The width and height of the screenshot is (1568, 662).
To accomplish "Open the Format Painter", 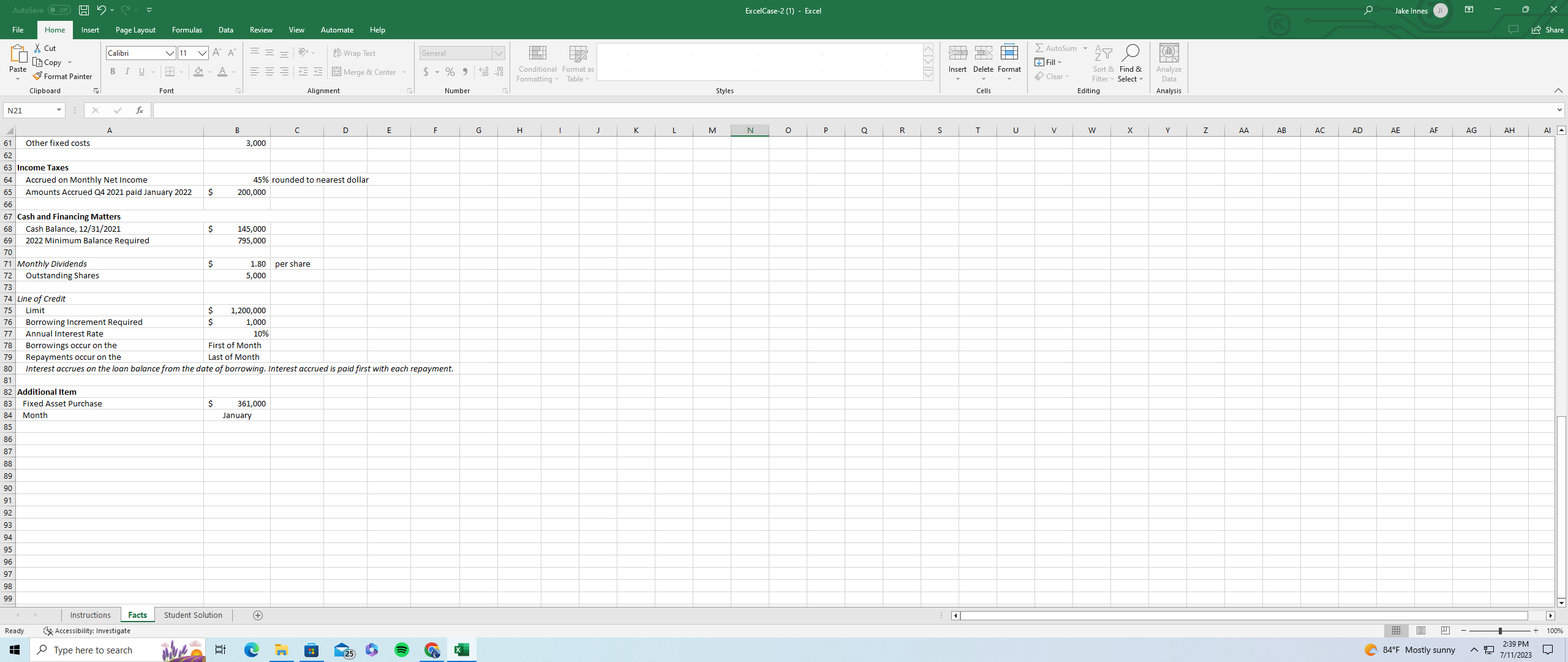I will 63,76.
